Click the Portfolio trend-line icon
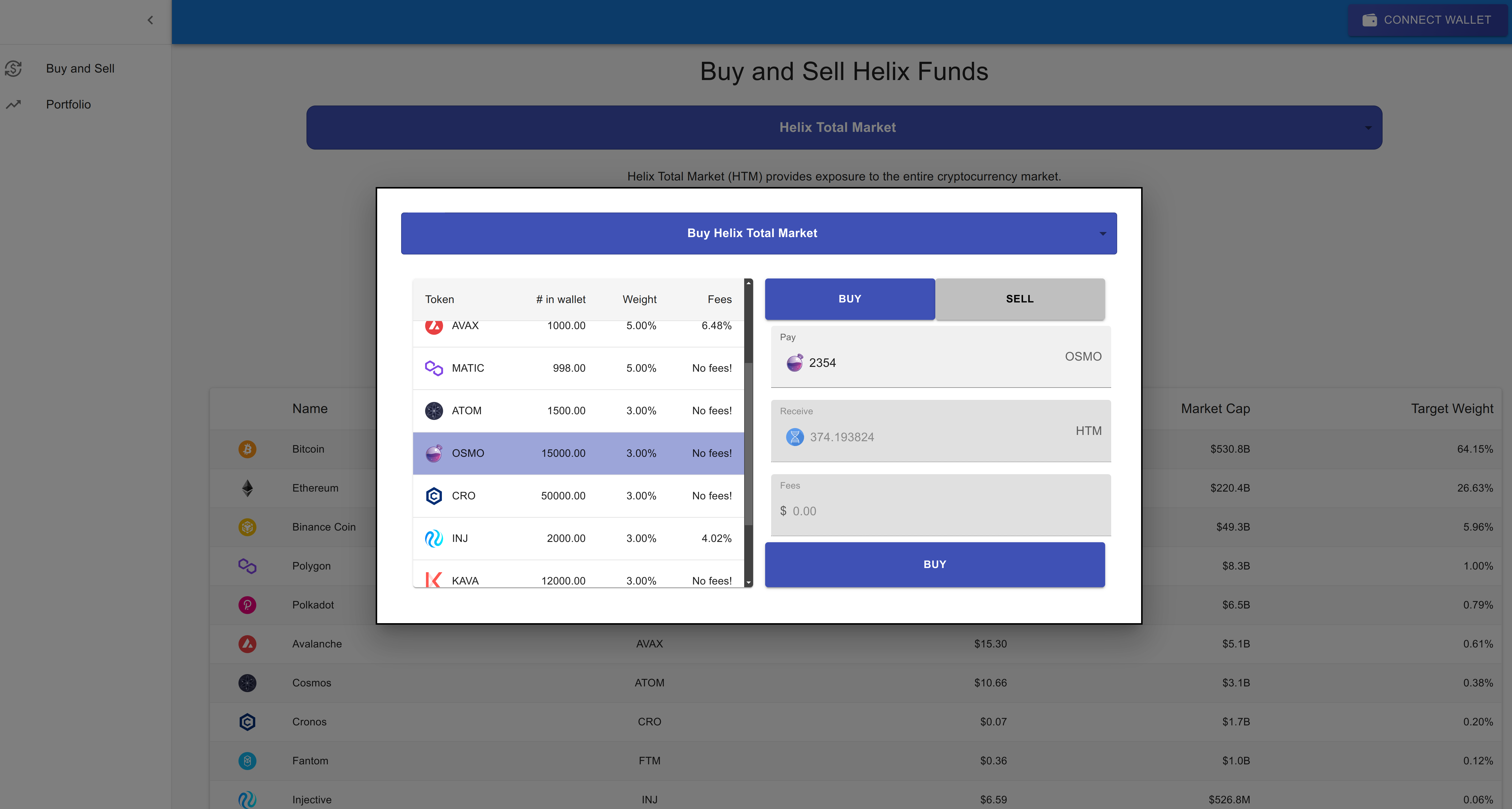Viewport: 1512px width, 809px height. click(13, 105)
